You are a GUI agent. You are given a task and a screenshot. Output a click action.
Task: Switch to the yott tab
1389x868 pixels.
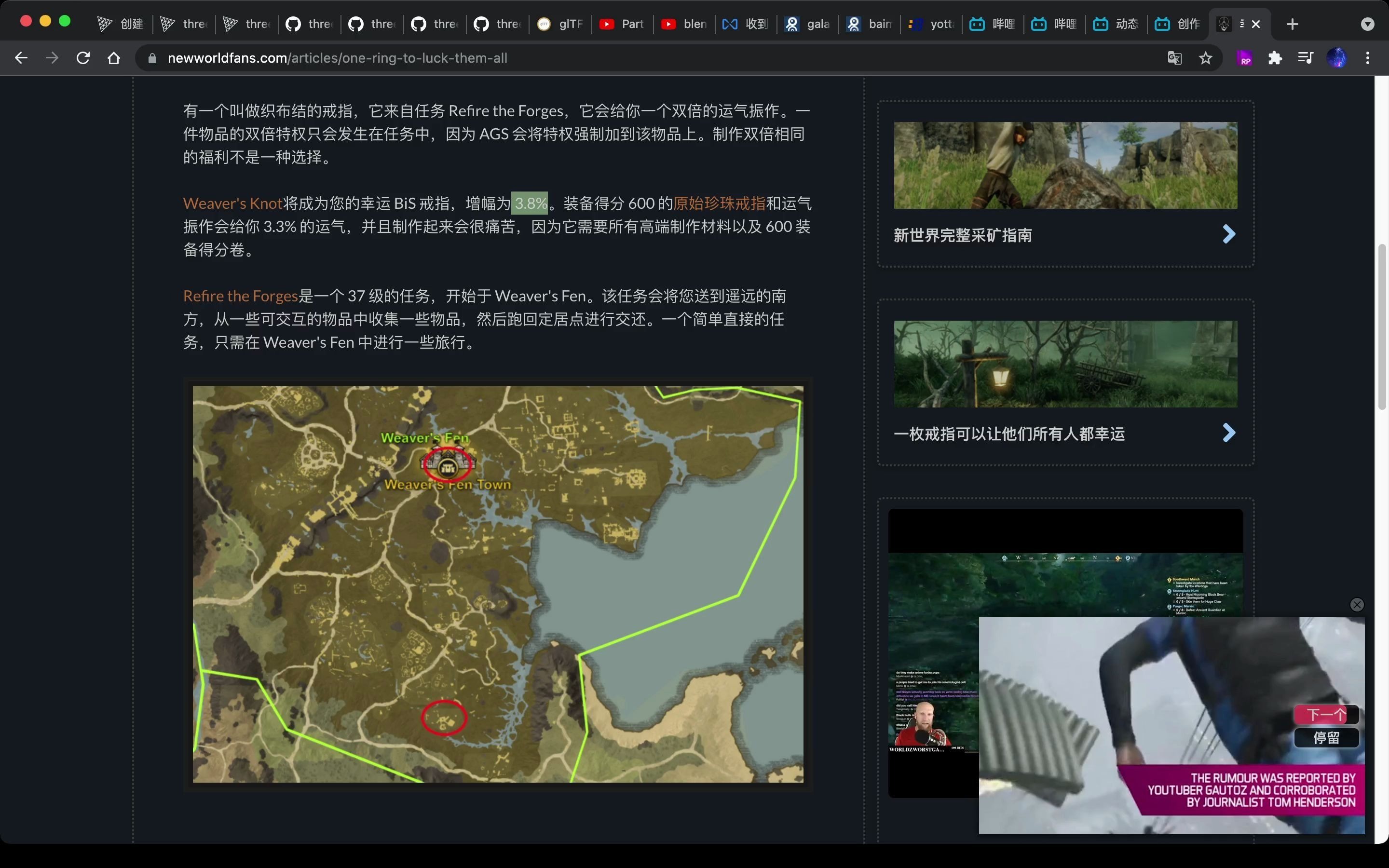(x=932, y=24)
